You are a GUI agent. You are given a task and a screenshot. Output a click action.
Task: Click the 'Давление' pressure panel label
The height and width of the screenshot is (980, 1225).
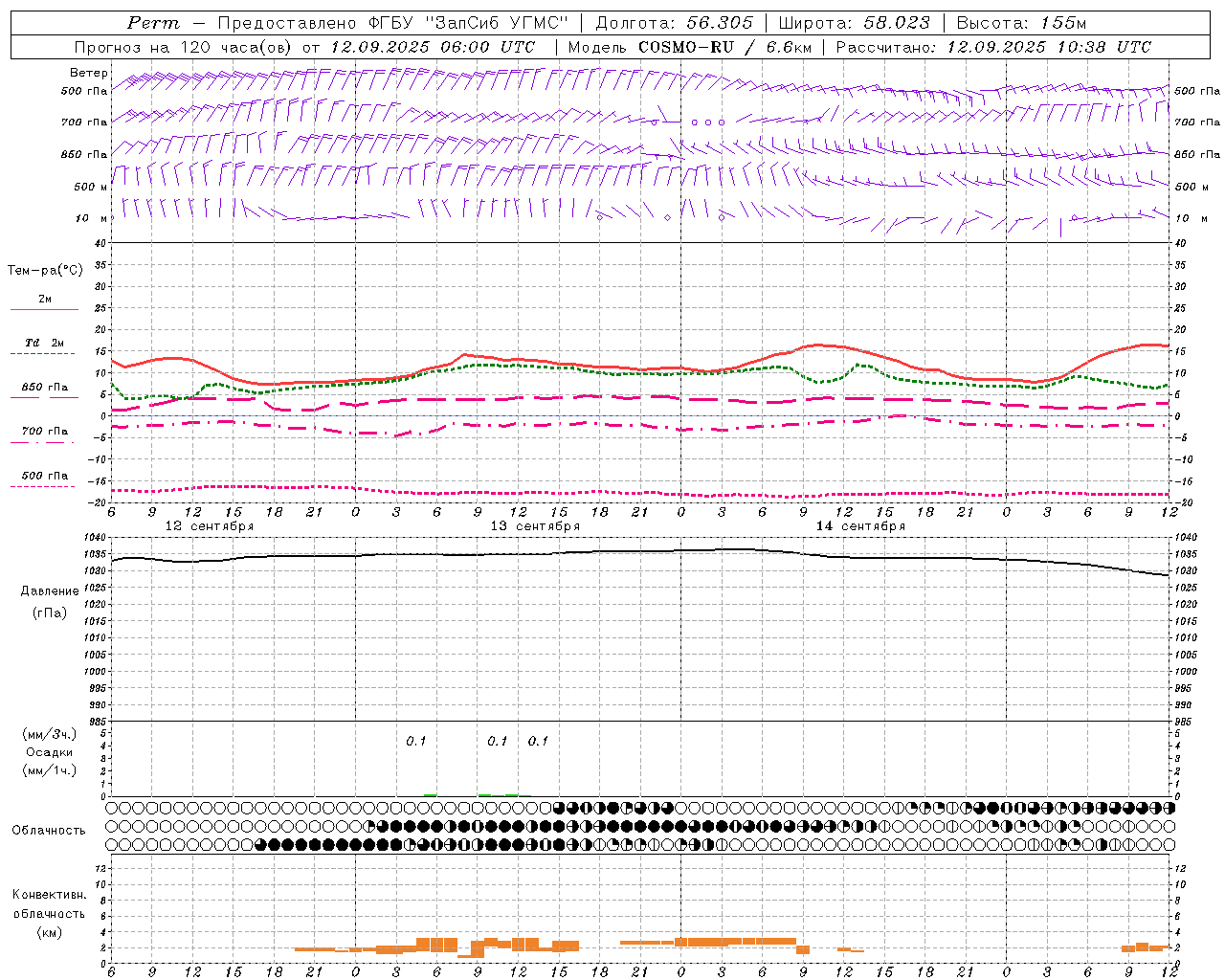50,591
